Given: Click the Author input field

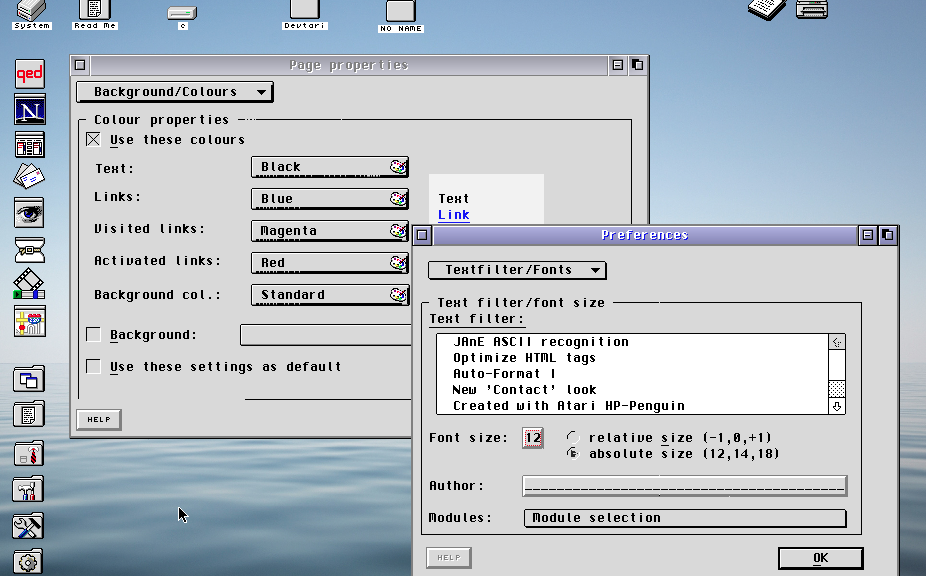Looking at the screenshot, I should pos(684,486).
